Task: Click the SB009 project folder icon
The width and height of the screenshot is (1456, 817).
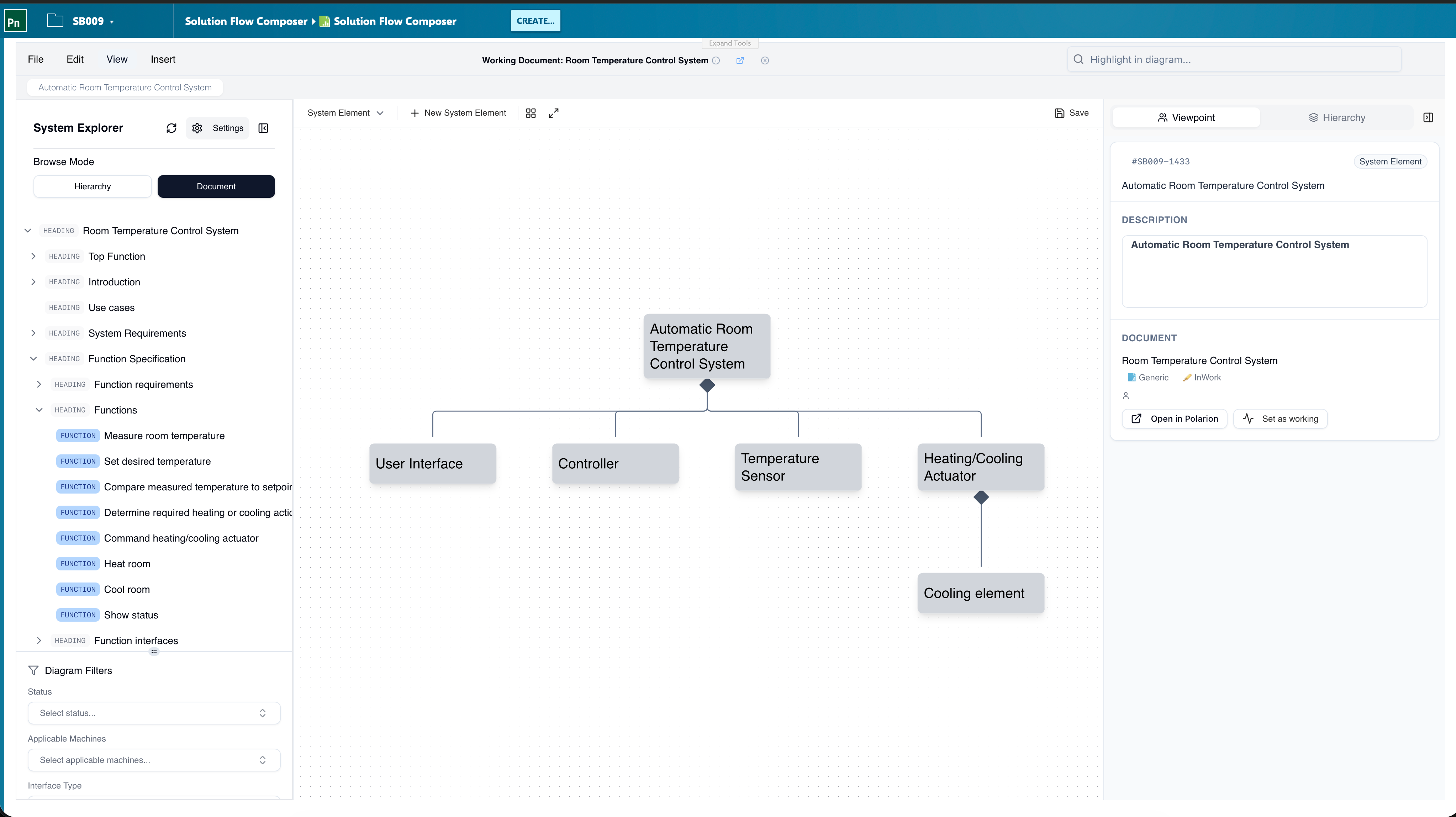Action: point(55,21)
